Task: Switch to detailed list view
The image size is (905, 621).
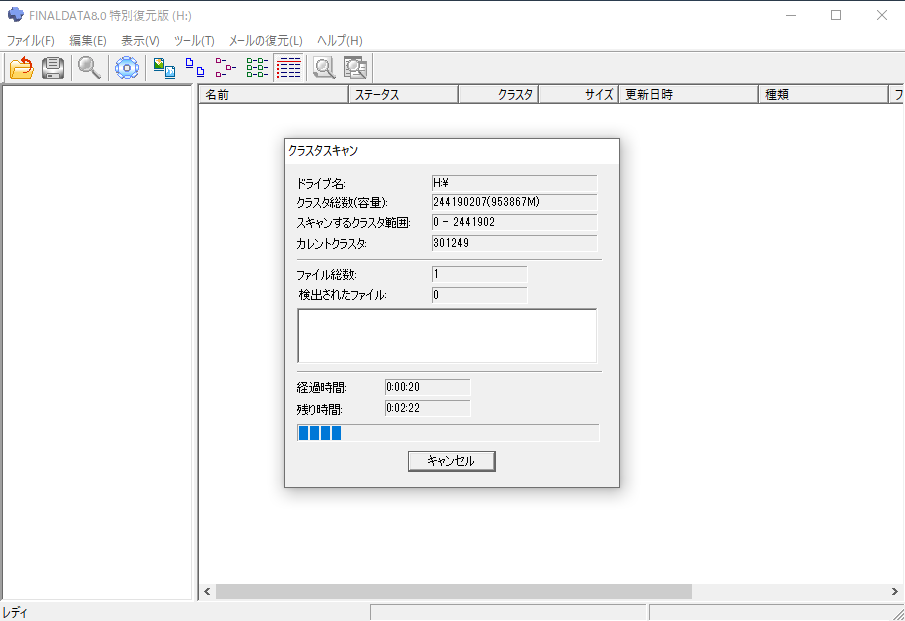Action: coord(289,67)
